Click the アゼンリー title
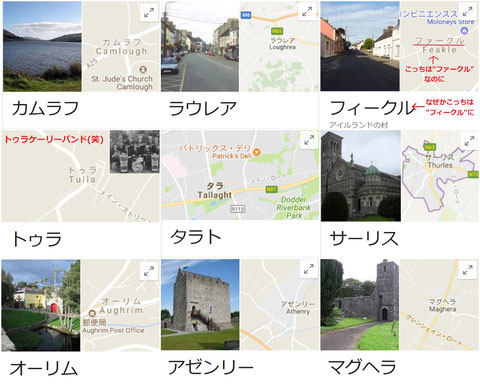Viewport: 480px width, 388px height. pos(211,367)
